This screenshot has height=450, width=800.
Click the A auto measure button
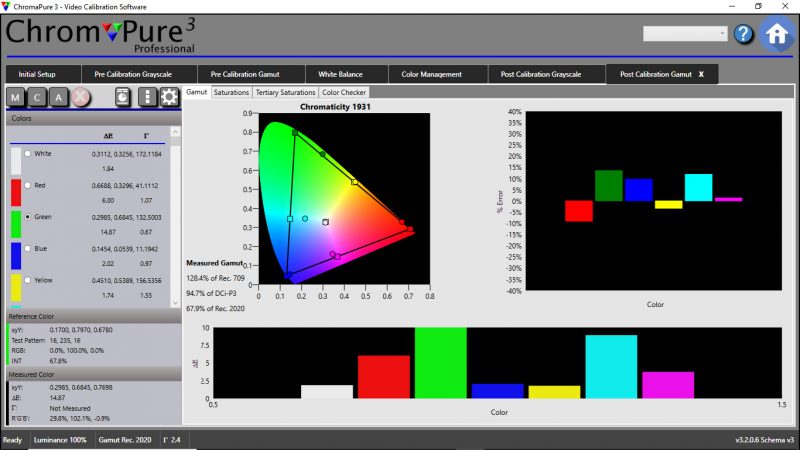point(60,97)
